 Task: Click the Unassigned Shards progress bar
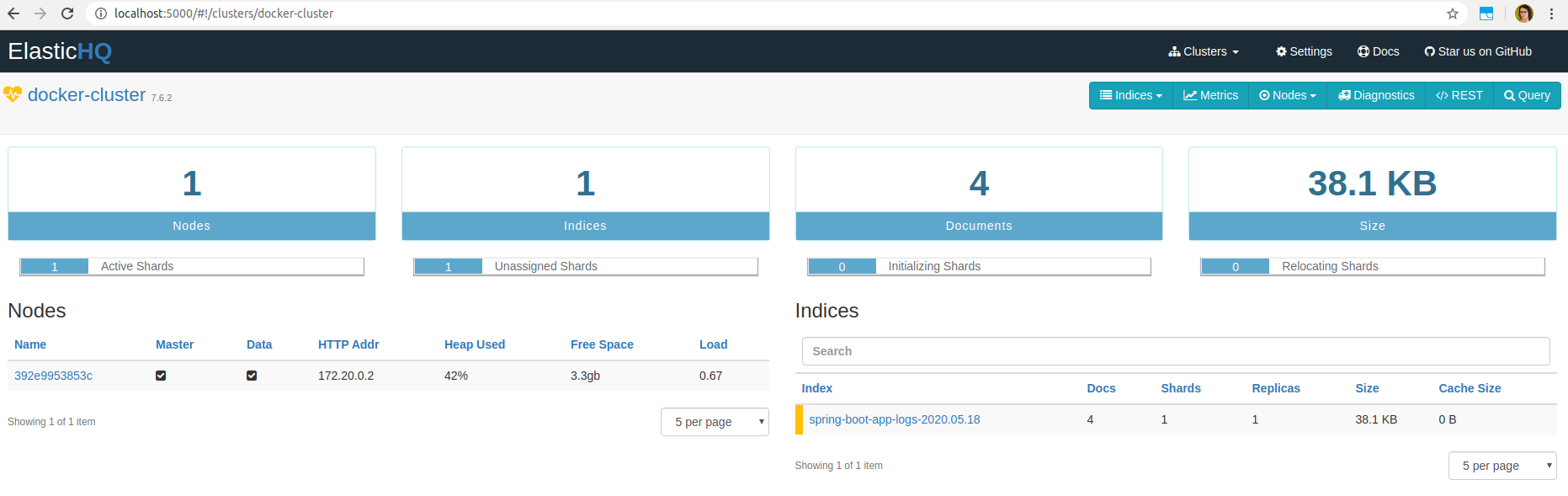(586, 266)
